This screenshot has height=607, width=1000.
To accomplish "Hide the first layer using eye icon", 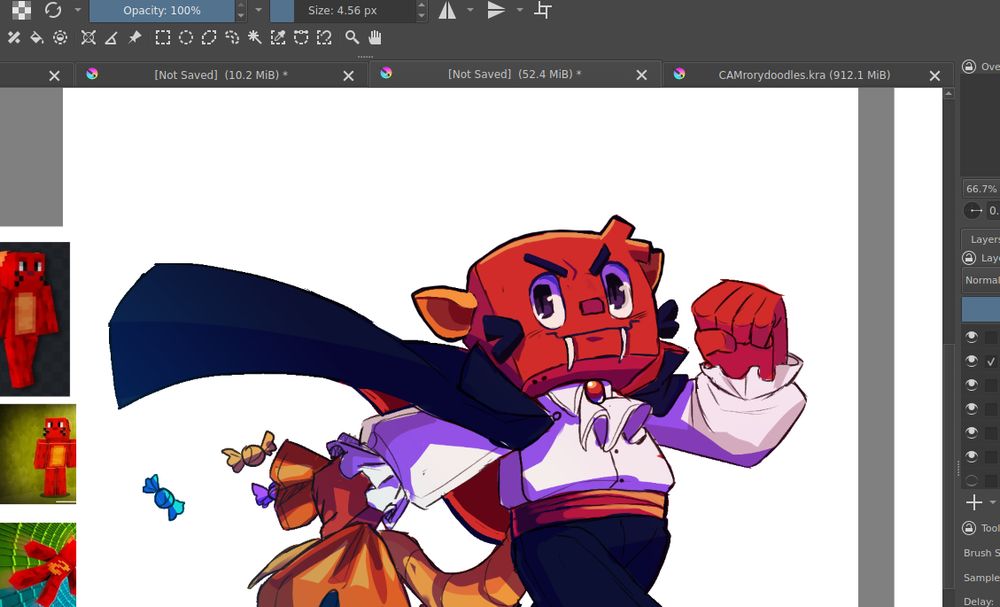I will pos(971,337).
